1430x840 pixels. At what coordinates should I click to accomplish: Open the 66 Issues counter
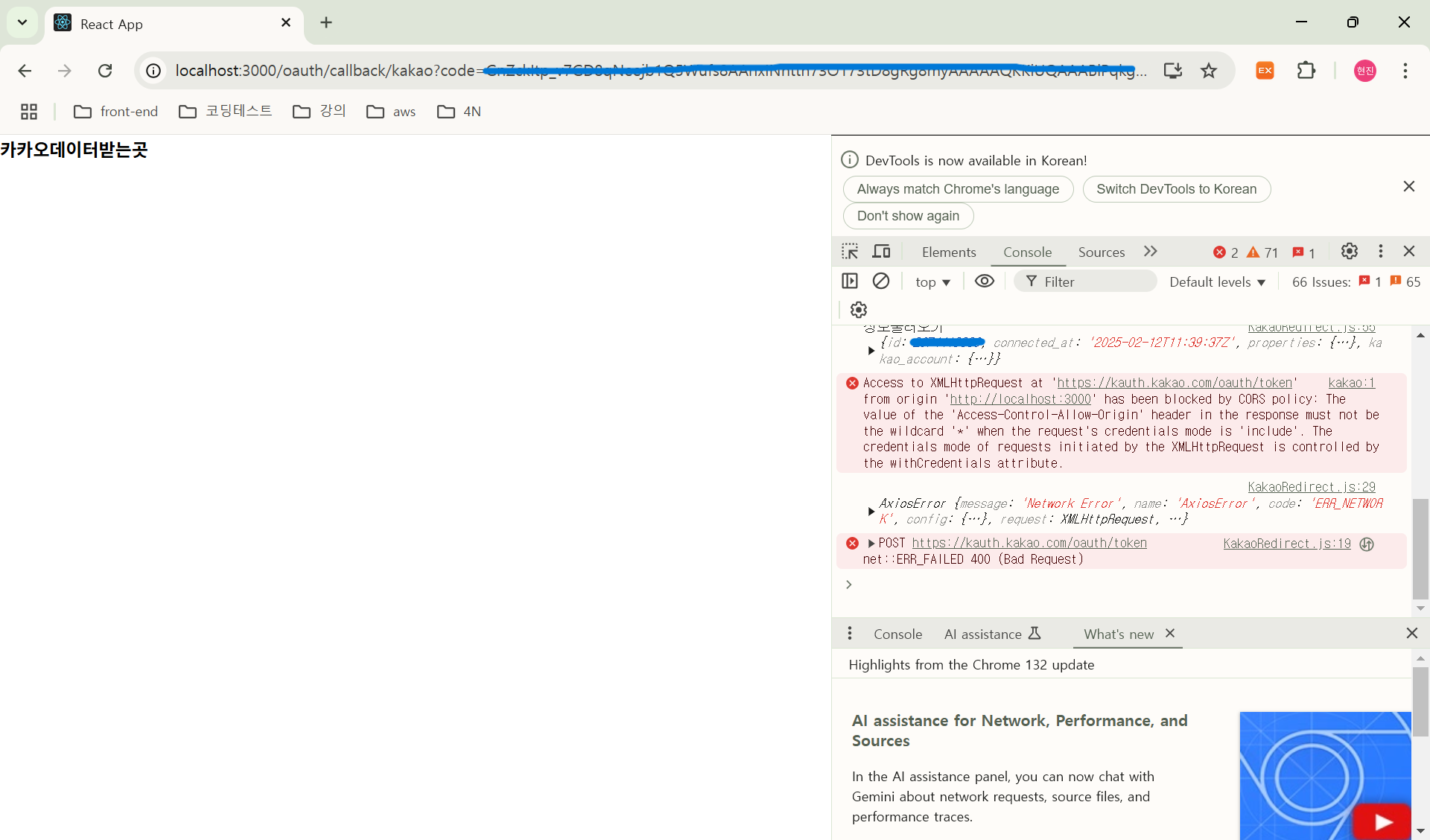tap(1356, 282)
